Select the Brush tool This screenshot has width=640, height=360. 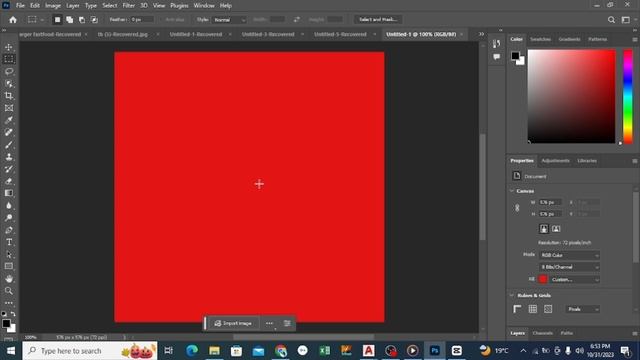tap(9, 144)
